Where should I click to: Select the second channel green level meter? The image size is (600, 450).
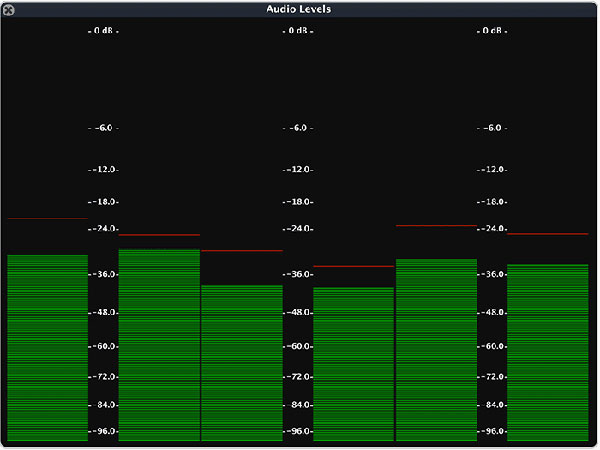tap(159, 345)
